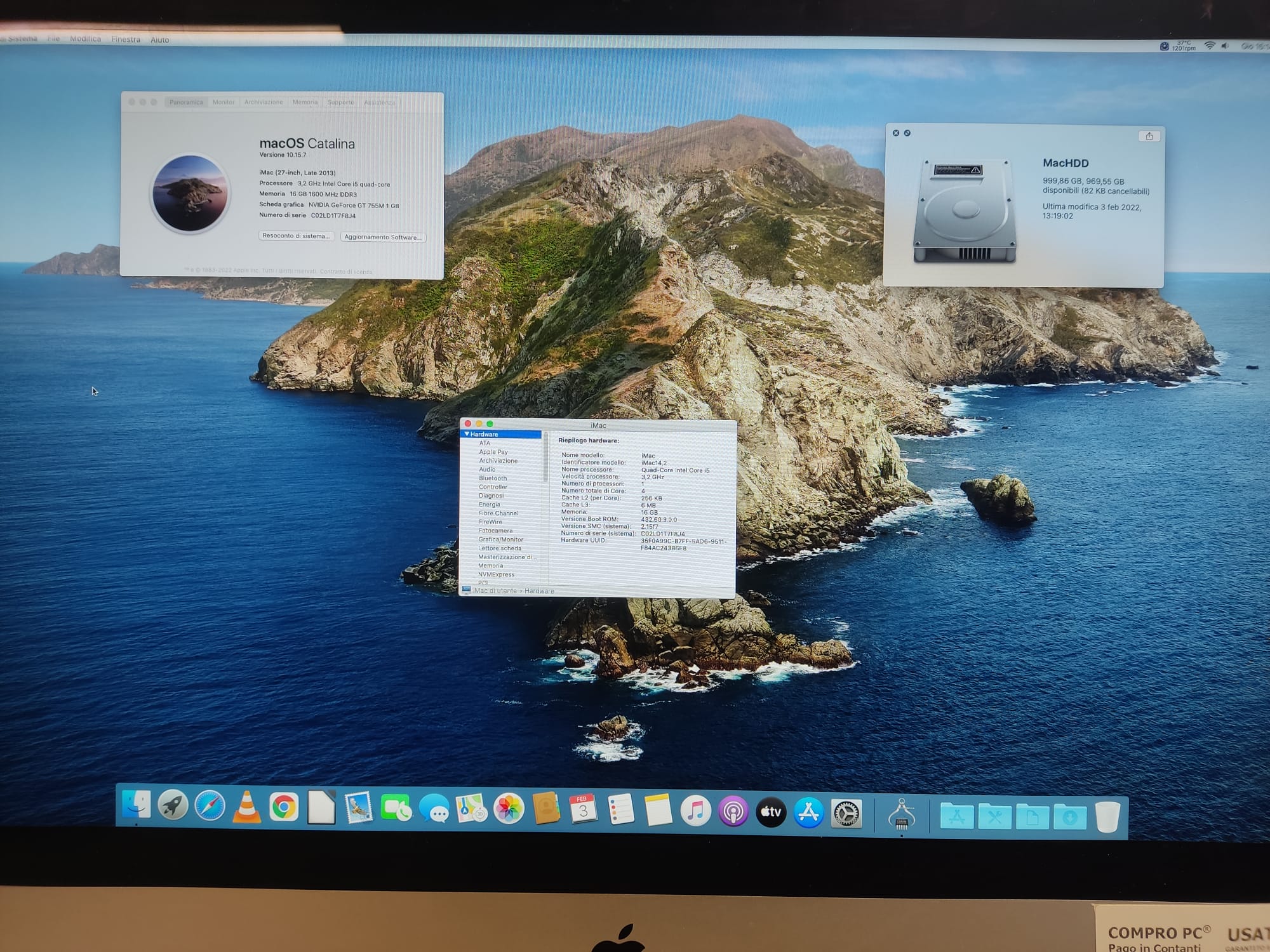Select Fibre Channel in hardware sidebar
The image size is (1270, 952).
point(498,513)
